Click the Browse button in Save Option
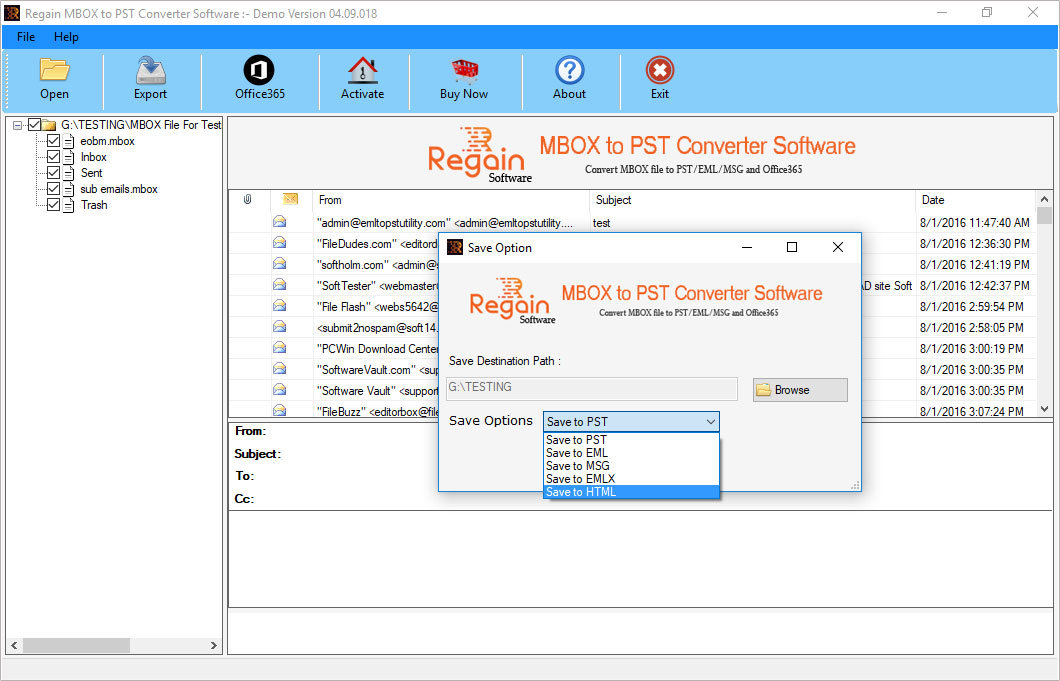The image size is (1060, 681). 800,390
